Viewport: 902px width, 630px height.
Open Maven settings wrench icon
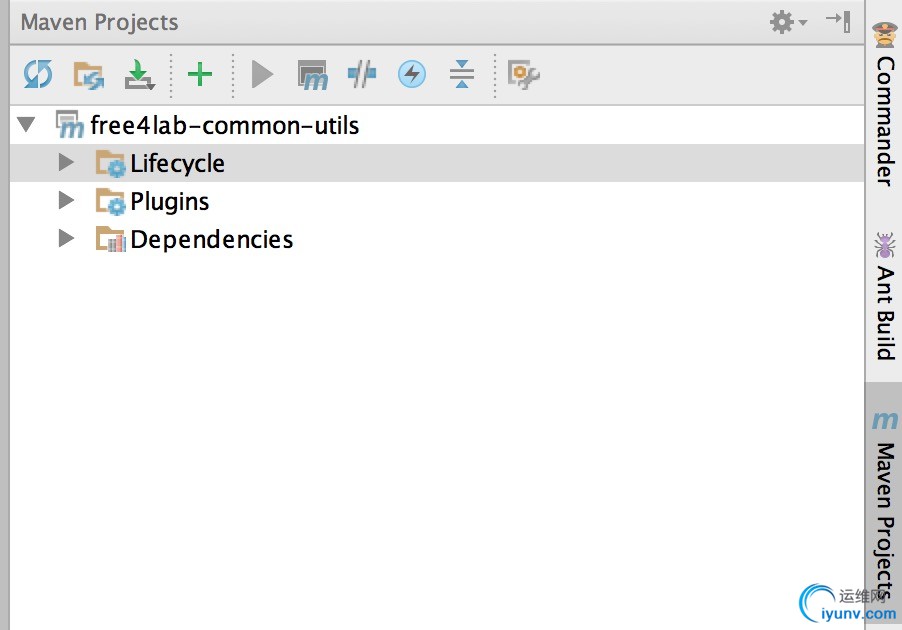point(523,75)
